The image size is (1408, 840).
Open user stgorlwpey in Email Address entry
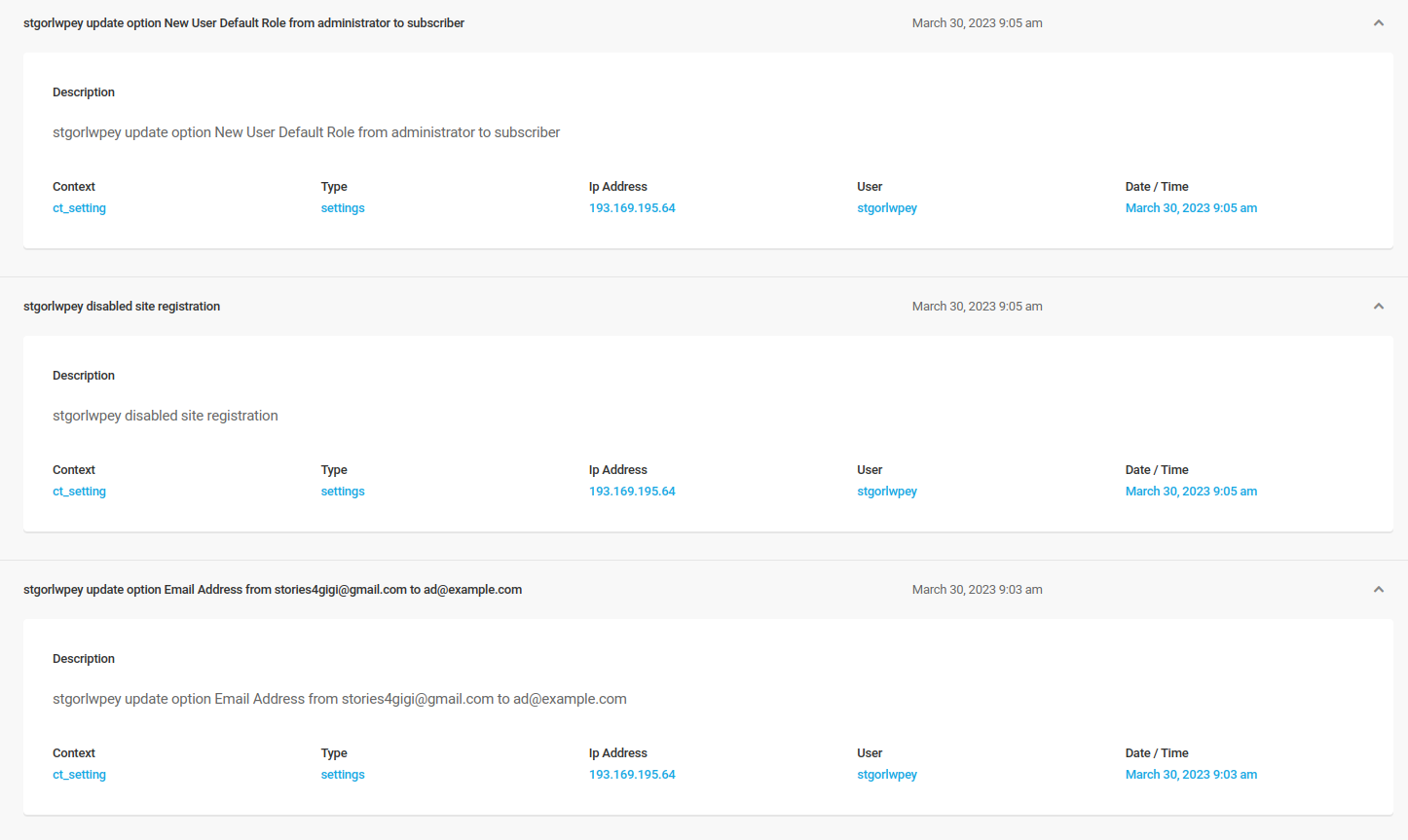pos(886,775)
